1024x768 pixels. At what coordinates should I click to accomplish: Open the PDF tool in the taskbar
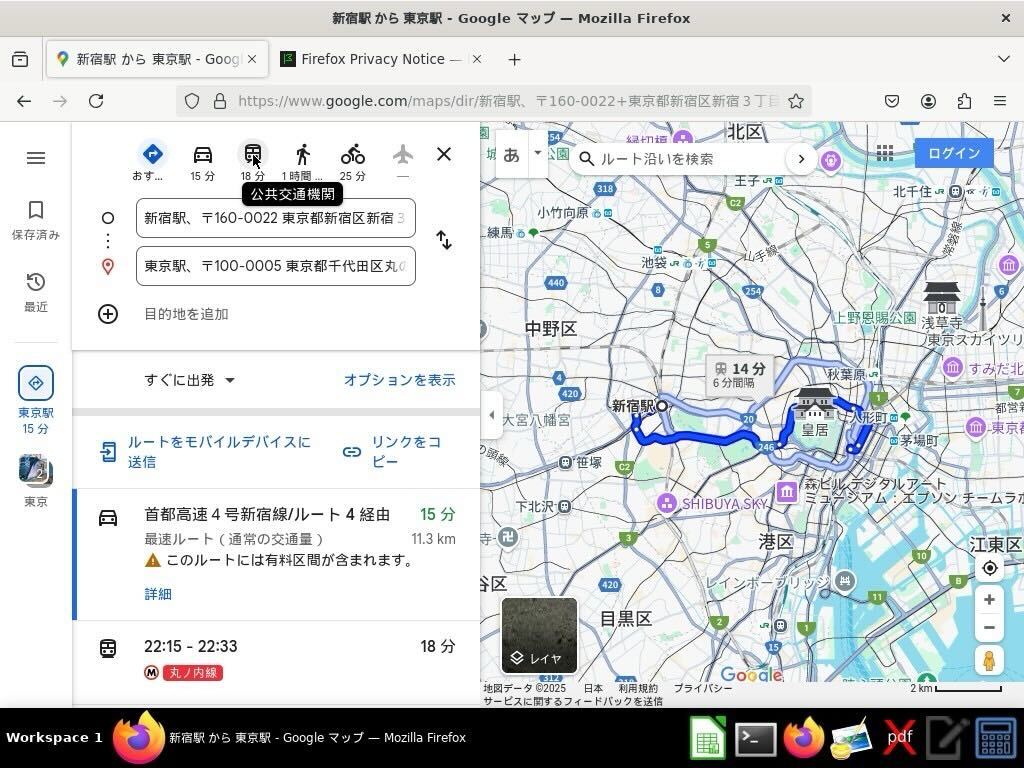tap(900, 738)
